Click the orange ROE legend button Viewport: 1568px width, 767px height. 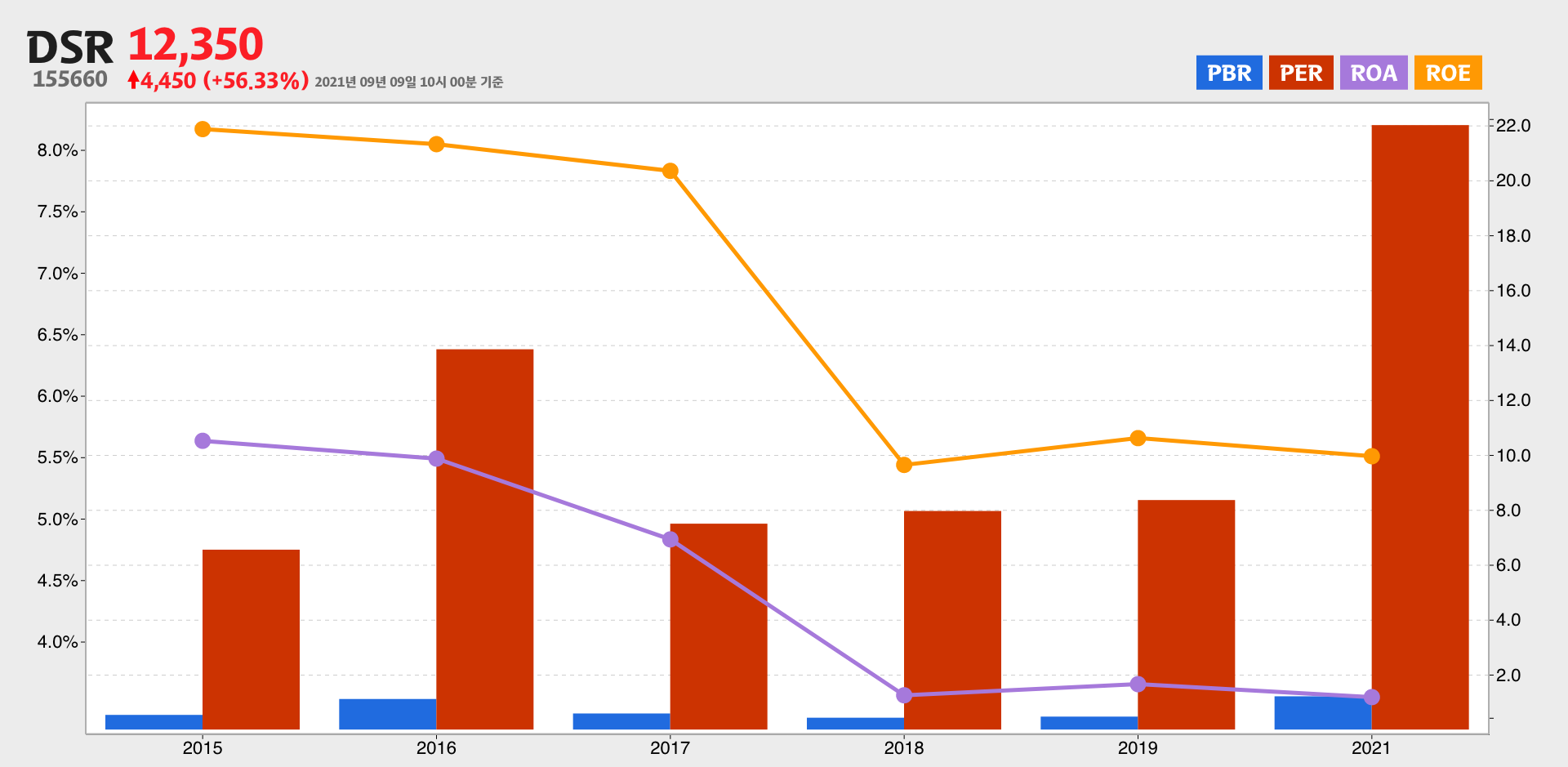[1448, 73]
